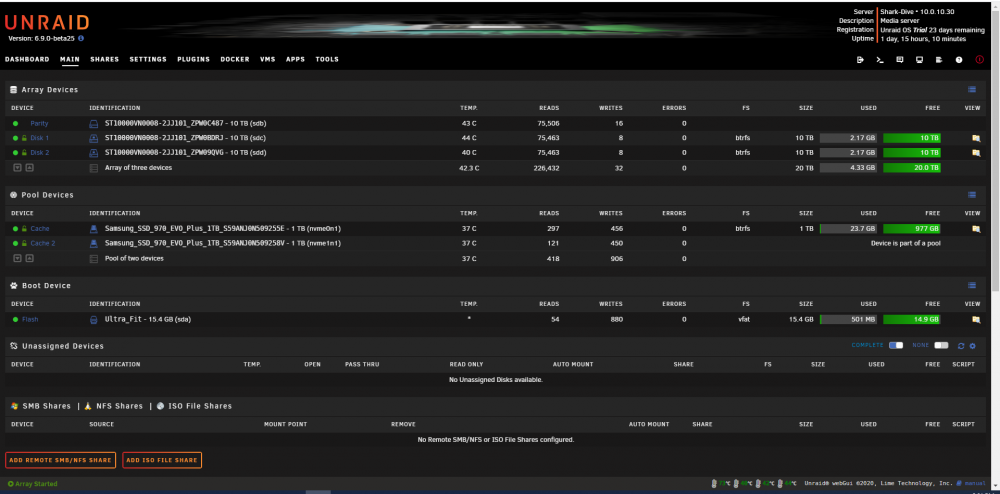Click the red alert power icon
1000x494 pixels.
click(980, 59)
